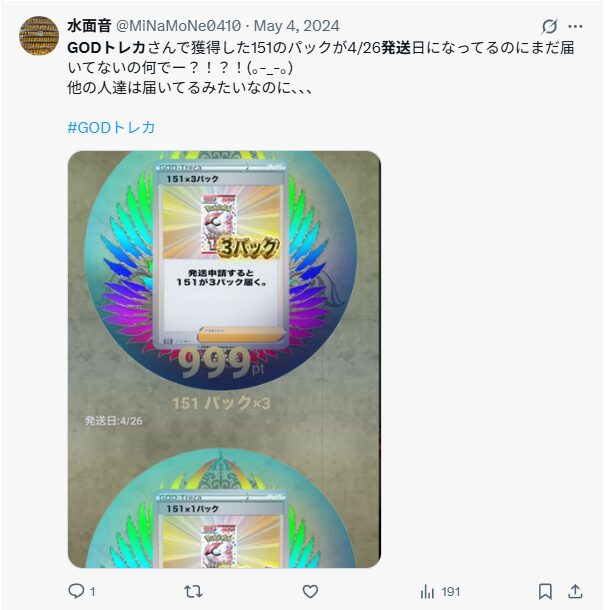Screen dimensions: 605x610
Task: Bookmark this post
Action: (545, 592)
